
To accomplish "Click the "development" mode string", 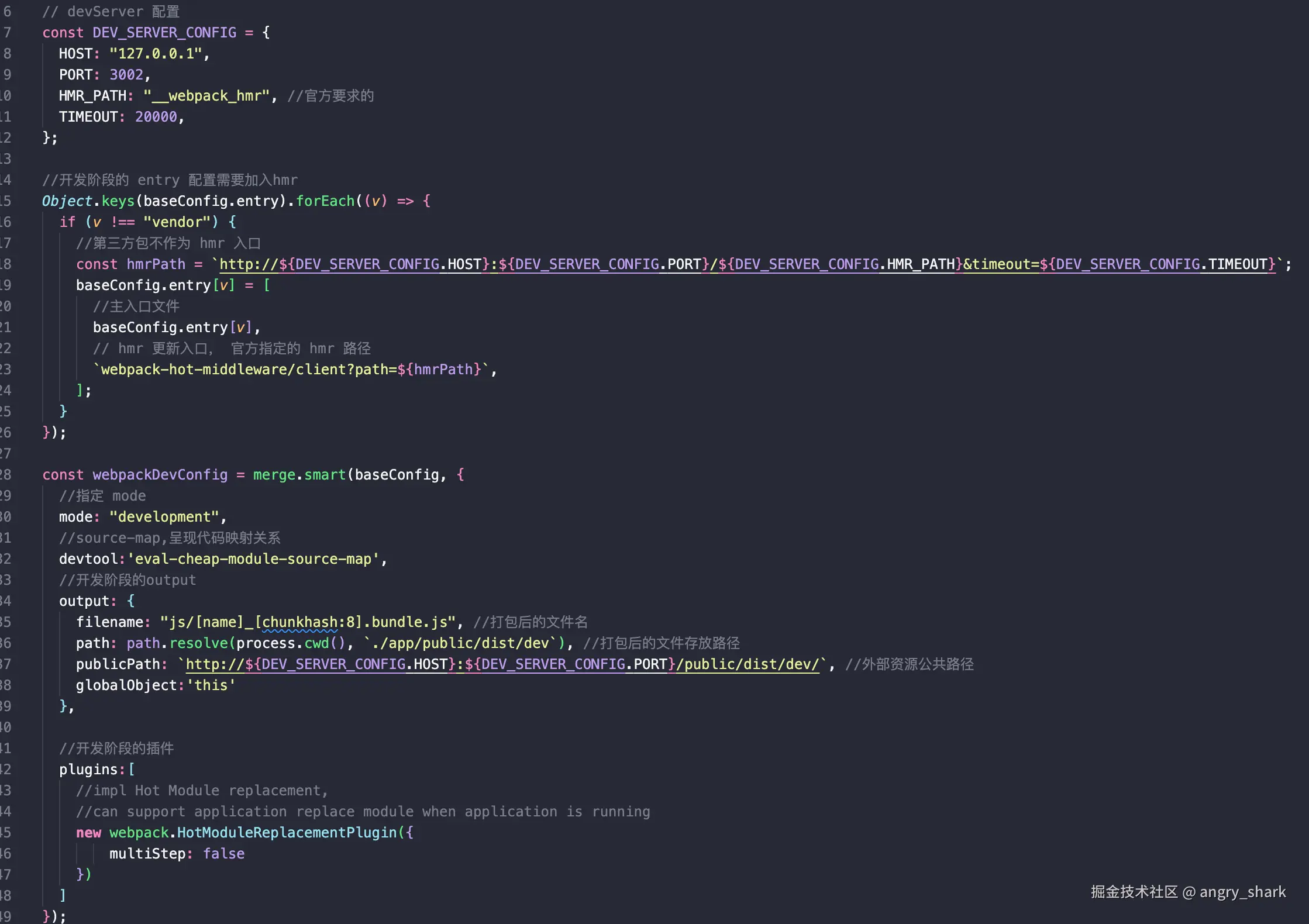I will click(x=164, y=517).
